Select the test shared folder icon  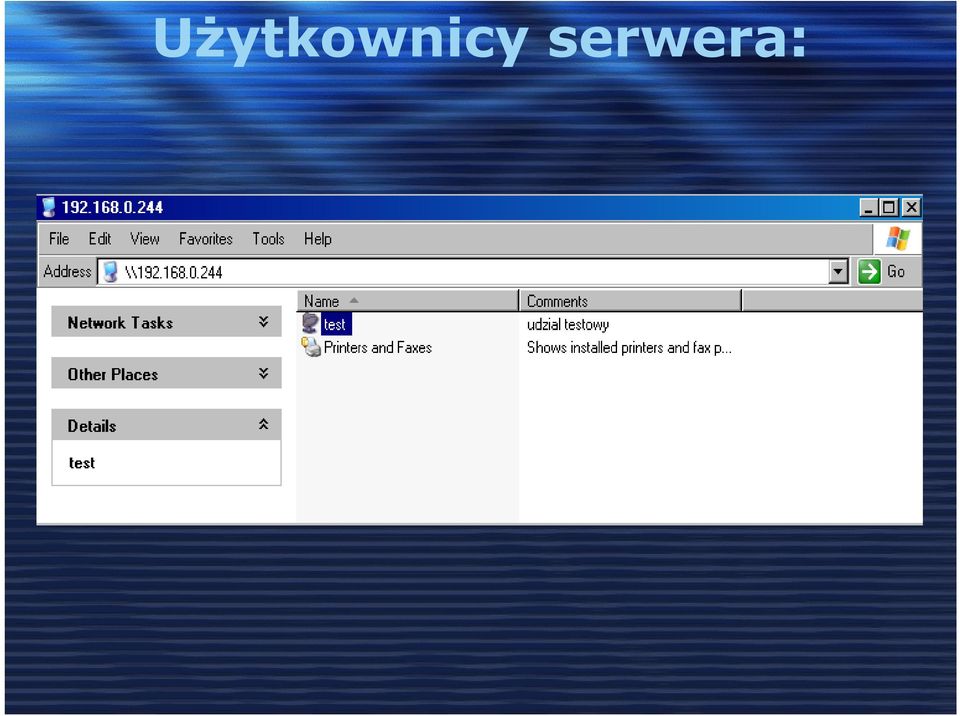click(x=310, y=323)
